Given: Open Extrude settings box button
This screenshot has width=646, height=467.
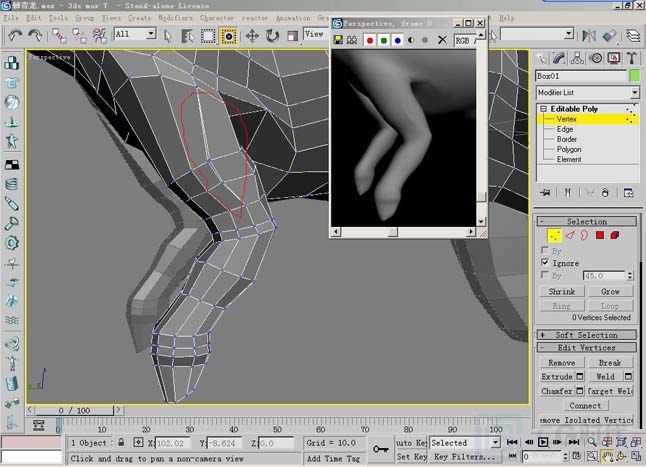Looking at the screenshot, I should (x=580, y=376).
